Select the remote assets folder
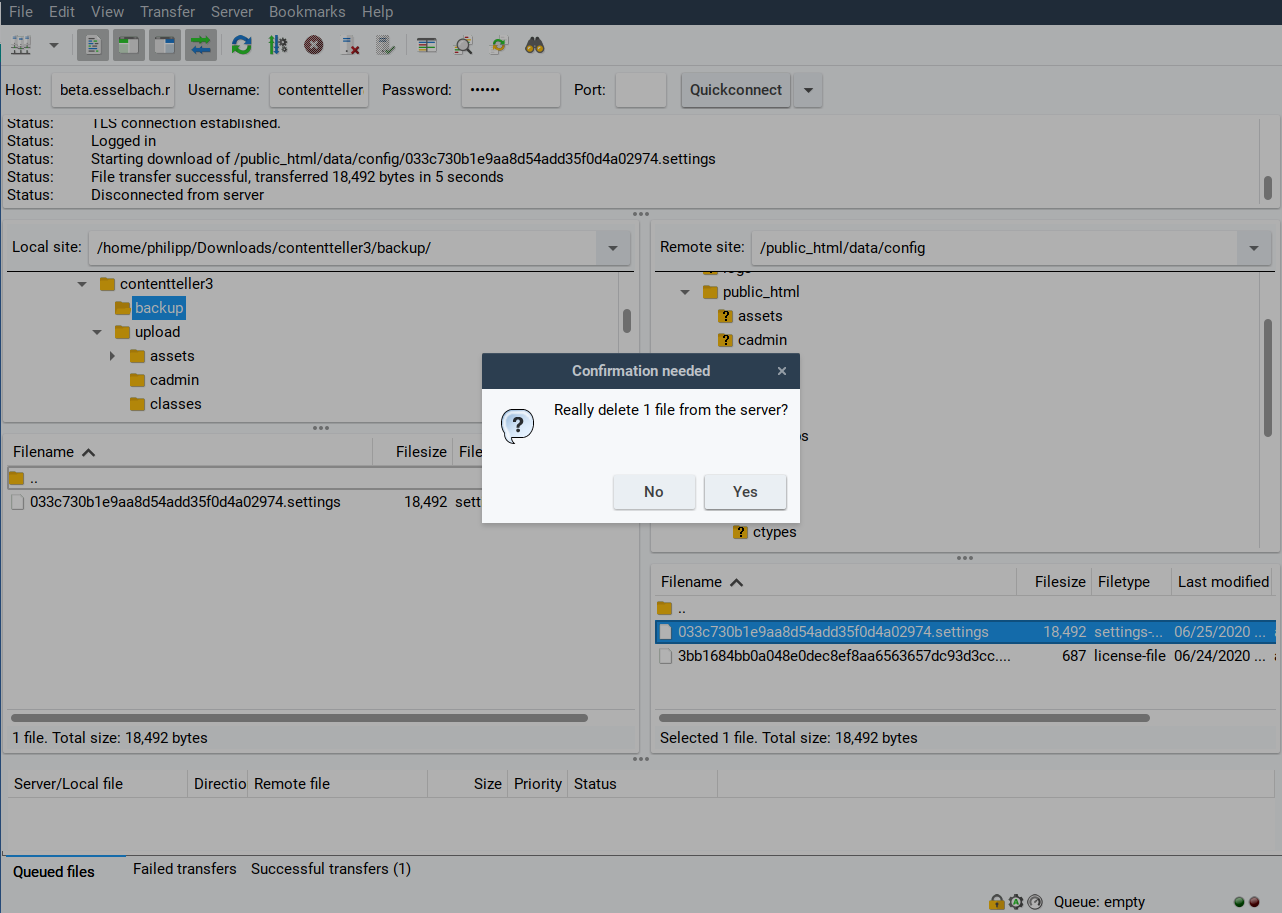Image resolution: width=1282 pixels, height=913 pixels. 760,316
